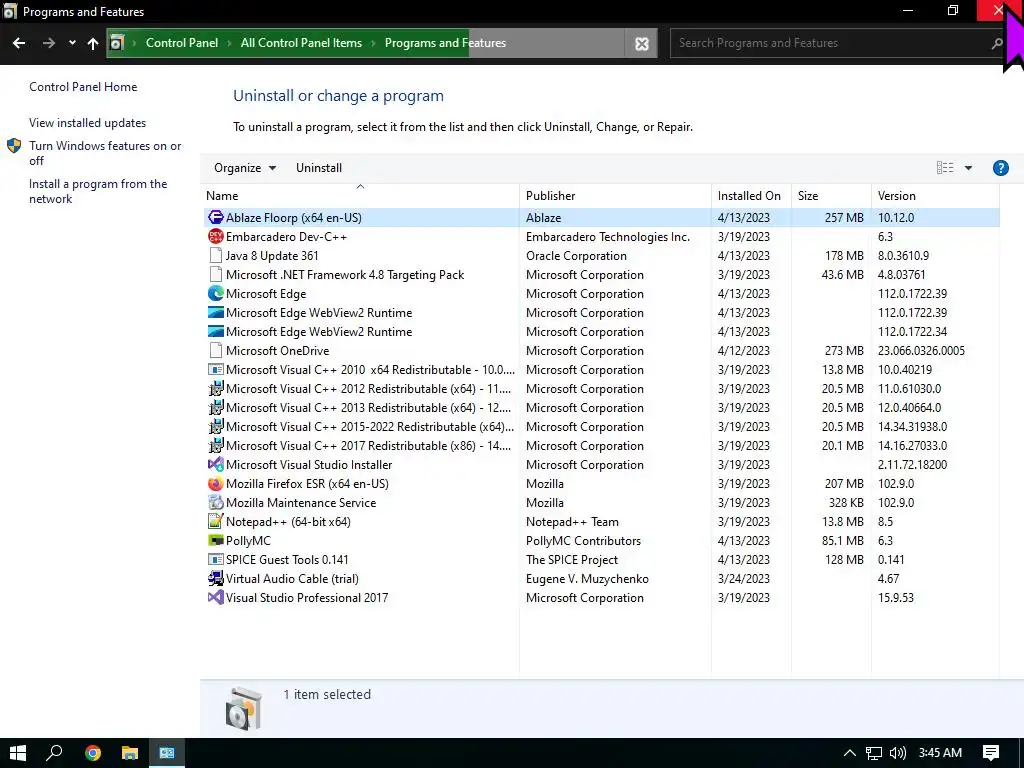
Task: Click the Java 8 Update 361 icon
Action: [x=216, y=255]
